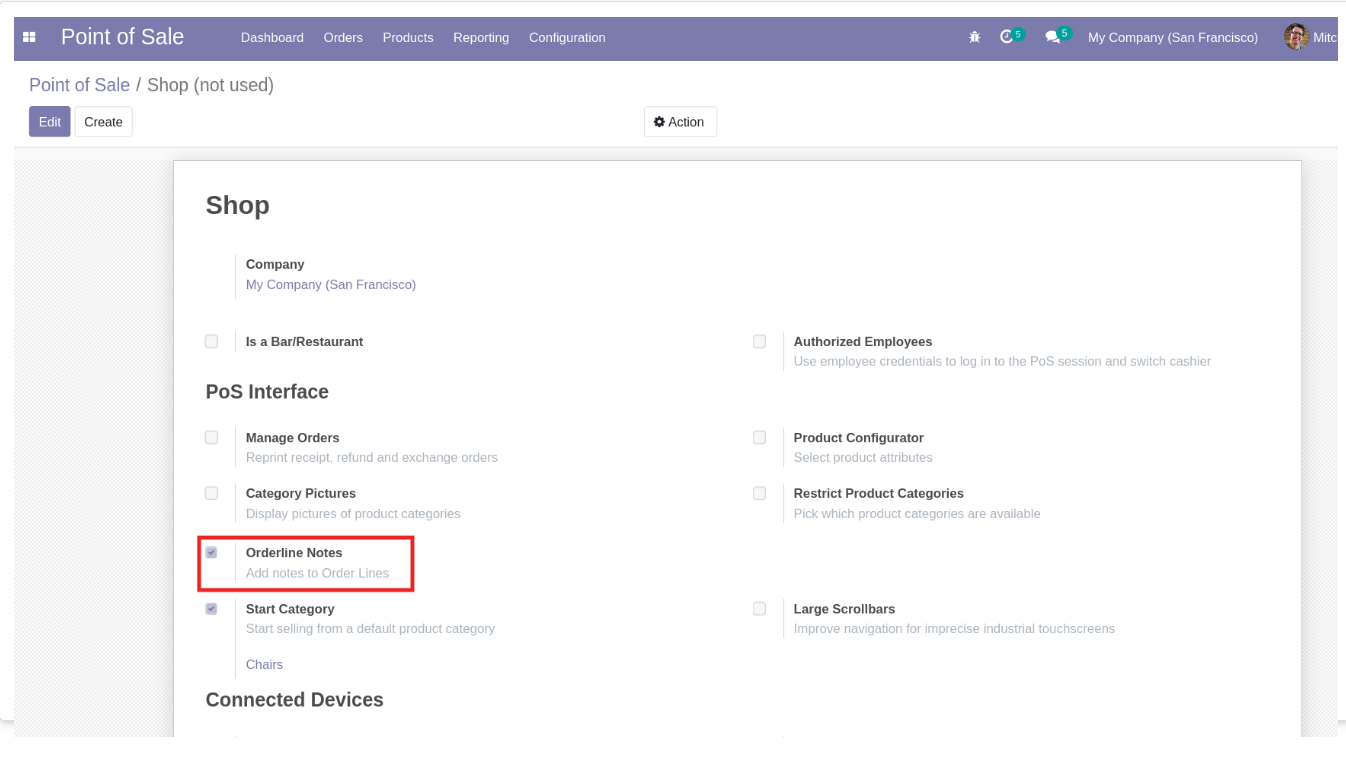The height and width of the screenshot is (763, 1346).
Task: Toggle the Is a Bar/Restaurant checkbox
Action: click(211, 341)
